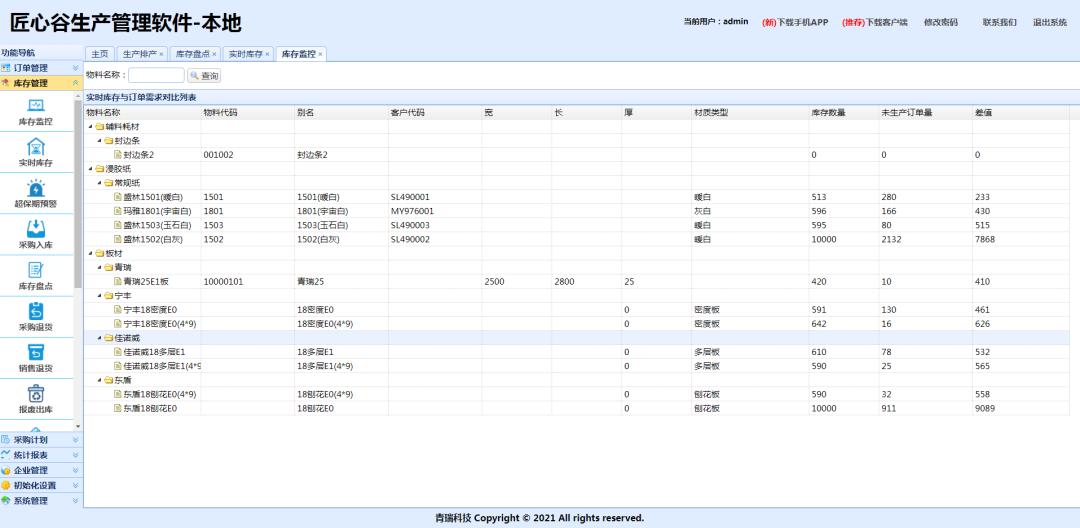Switch to the 实时库存 tab
Image resolution: width=1080 pixels, height=528 pixels.
tap(246, 54)
